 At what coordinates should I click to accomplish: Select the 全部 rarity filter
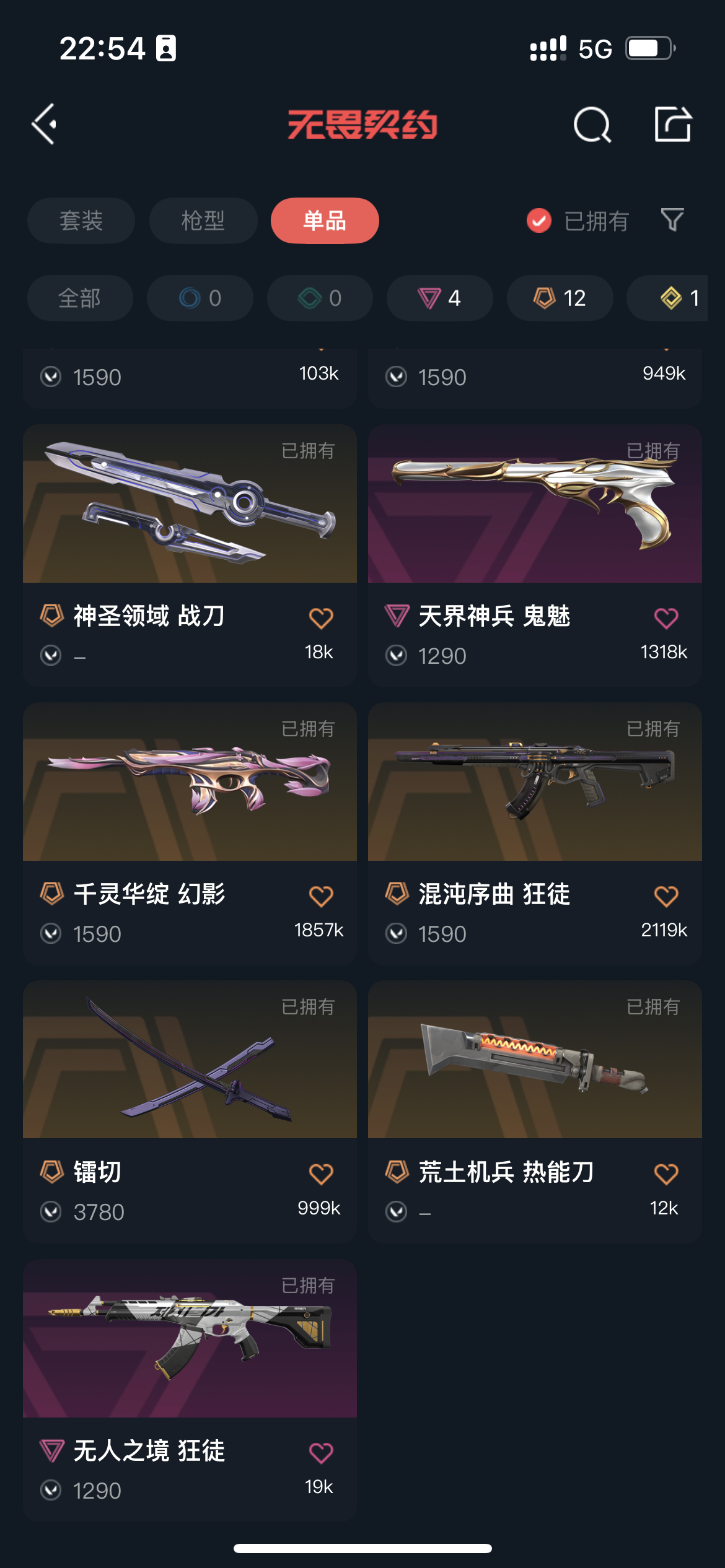80,298
